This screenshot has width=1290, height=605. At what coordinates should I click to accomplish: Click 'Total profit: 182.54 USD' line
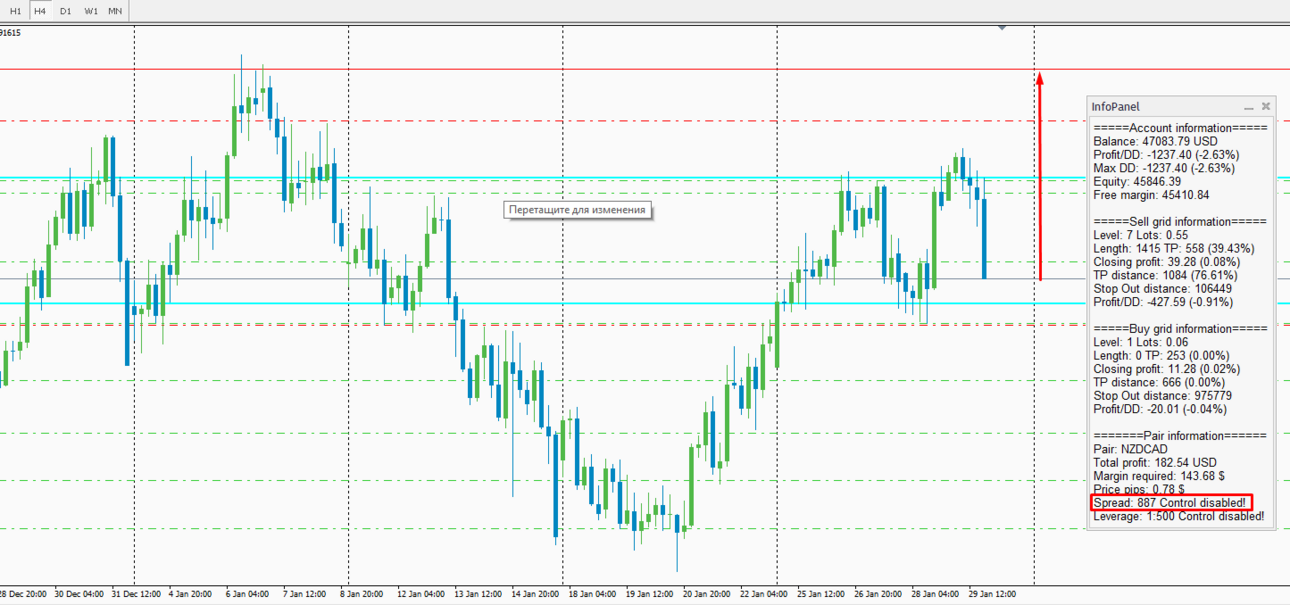click(1155, 463)
